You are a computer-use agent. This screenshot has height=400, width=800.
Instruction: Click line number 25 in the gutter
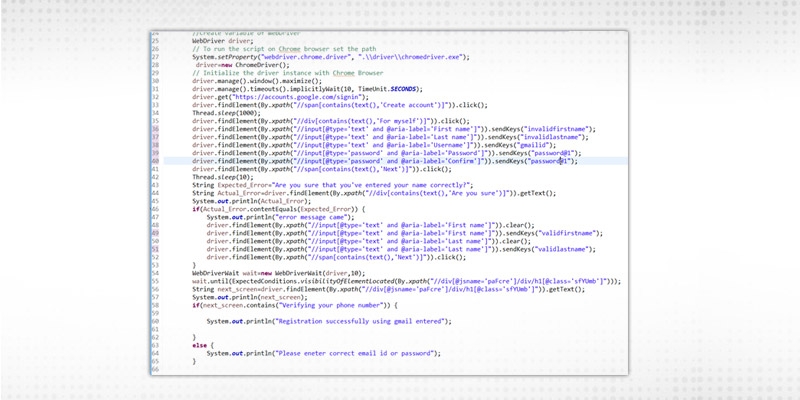(155, 40)
